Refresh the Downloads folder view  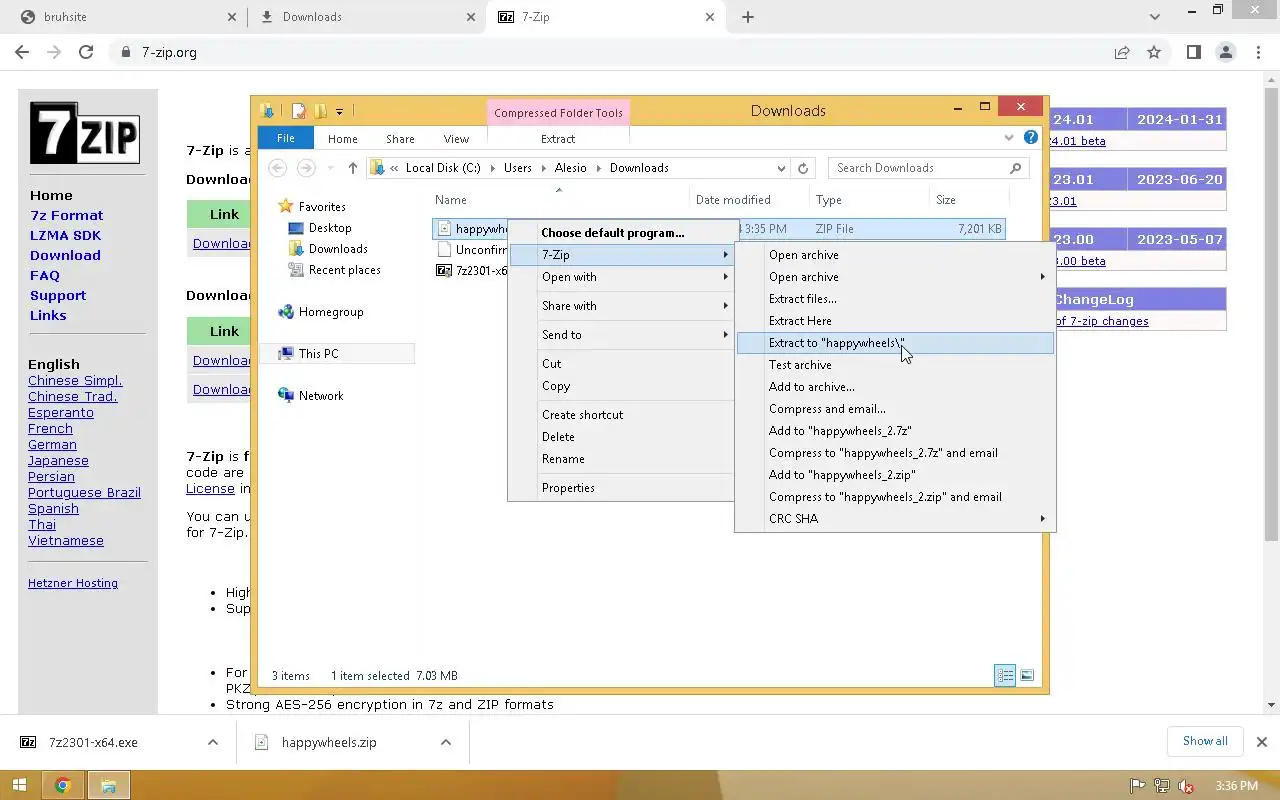pyautogui.click(x=803, y=168)
